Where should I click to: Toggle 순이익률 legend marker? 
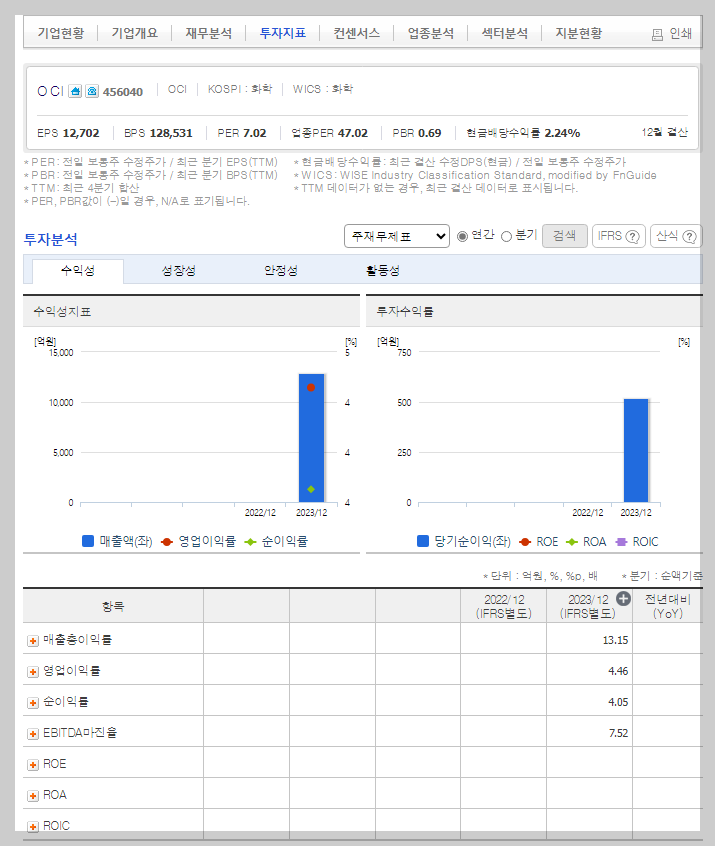point(250,542)
